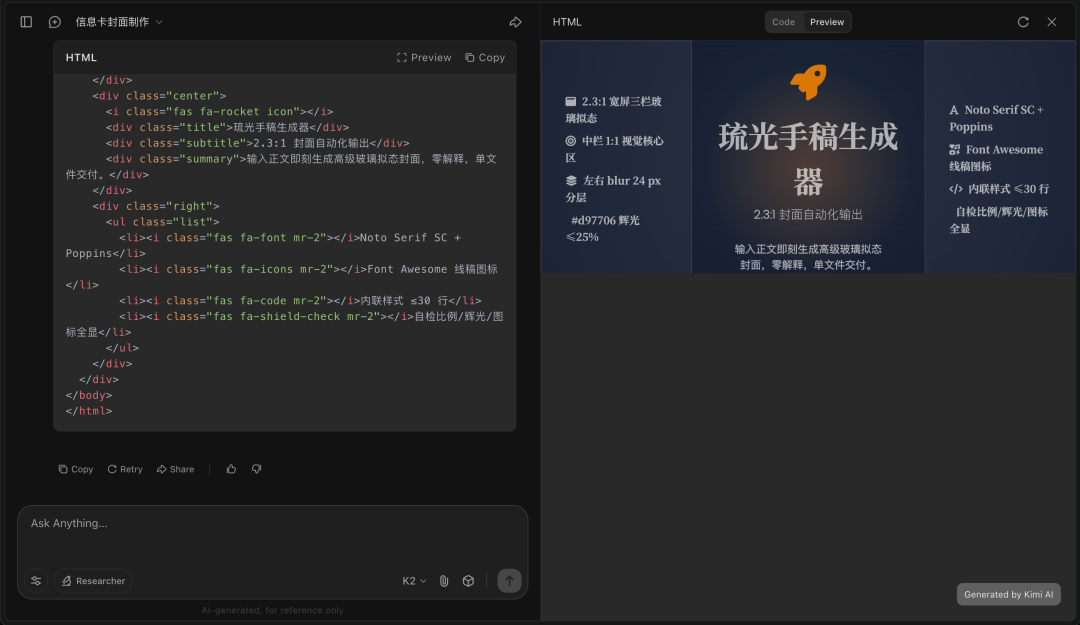Enable Researcher mode
Image resolution: width=1080 pixels, height=625 pixels.
pyautogui.click(x=92, y=580)
